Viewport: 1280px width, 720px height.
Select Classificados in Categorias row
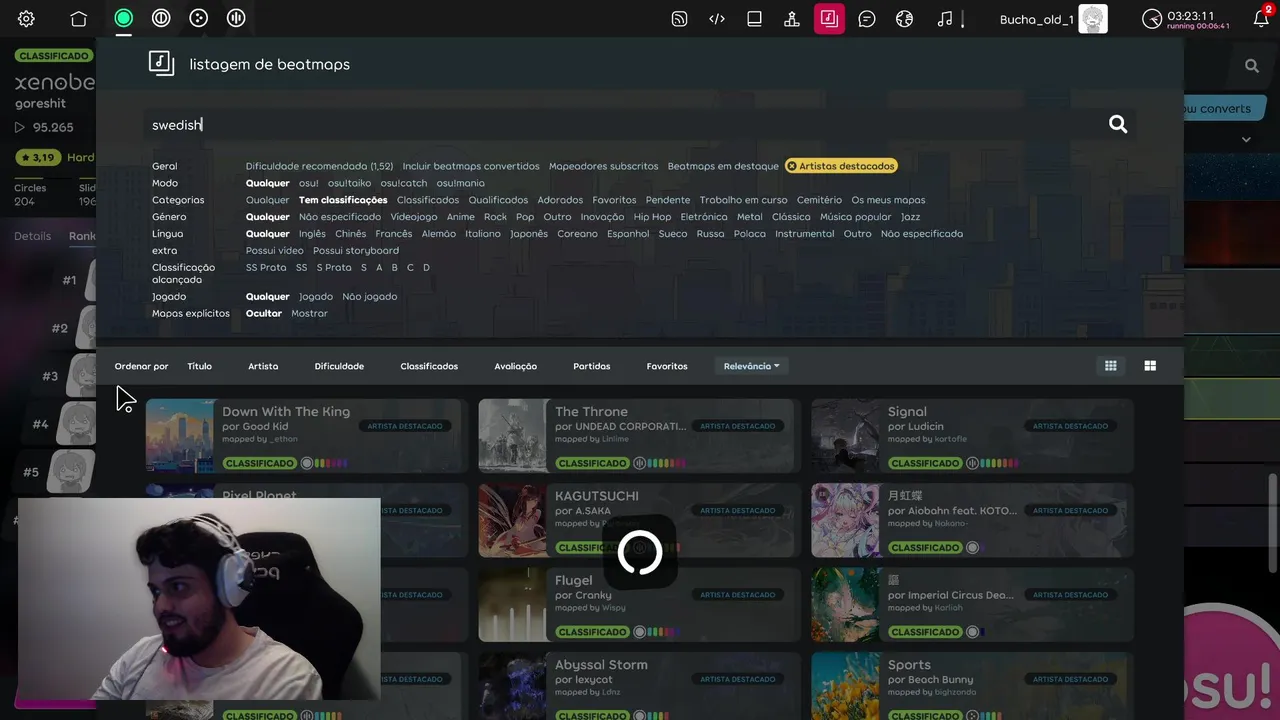428,200
